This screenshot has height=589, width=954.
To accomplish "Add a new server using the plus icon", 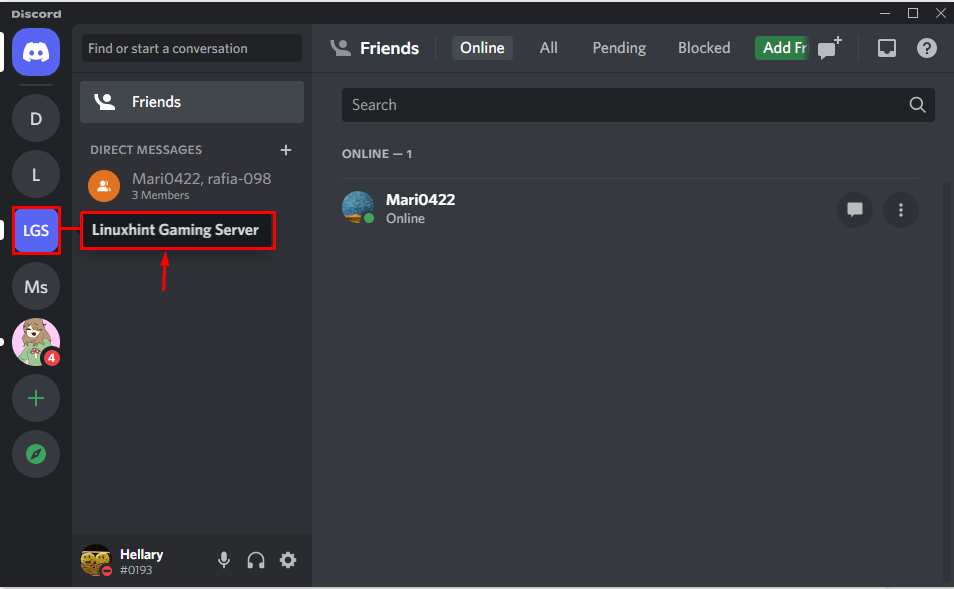I will click(x=36, y=398).
